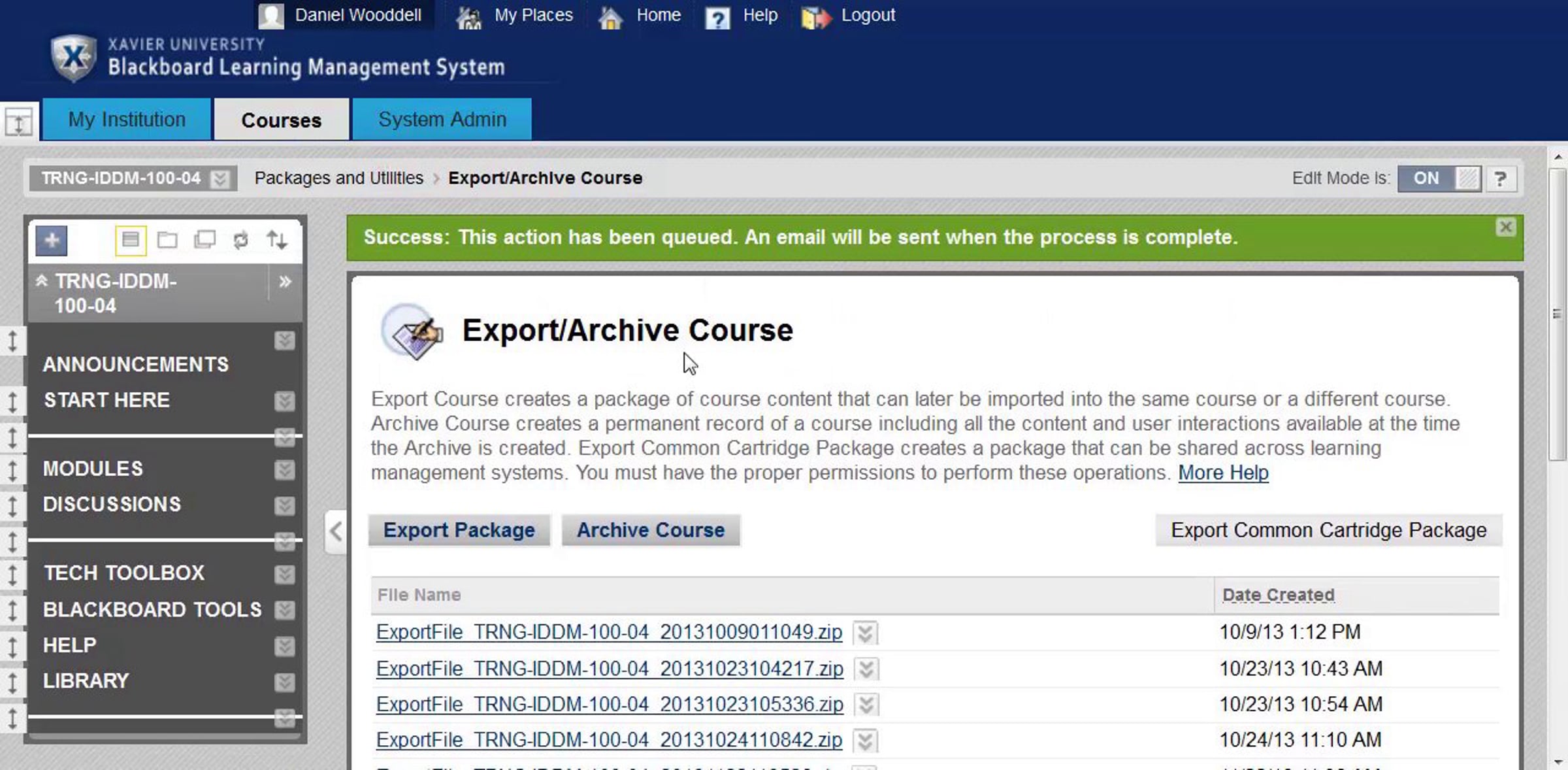Viewport: 1568px width, 770px height.
Task: Open the Modules course menu item
Action: point(93,469)
